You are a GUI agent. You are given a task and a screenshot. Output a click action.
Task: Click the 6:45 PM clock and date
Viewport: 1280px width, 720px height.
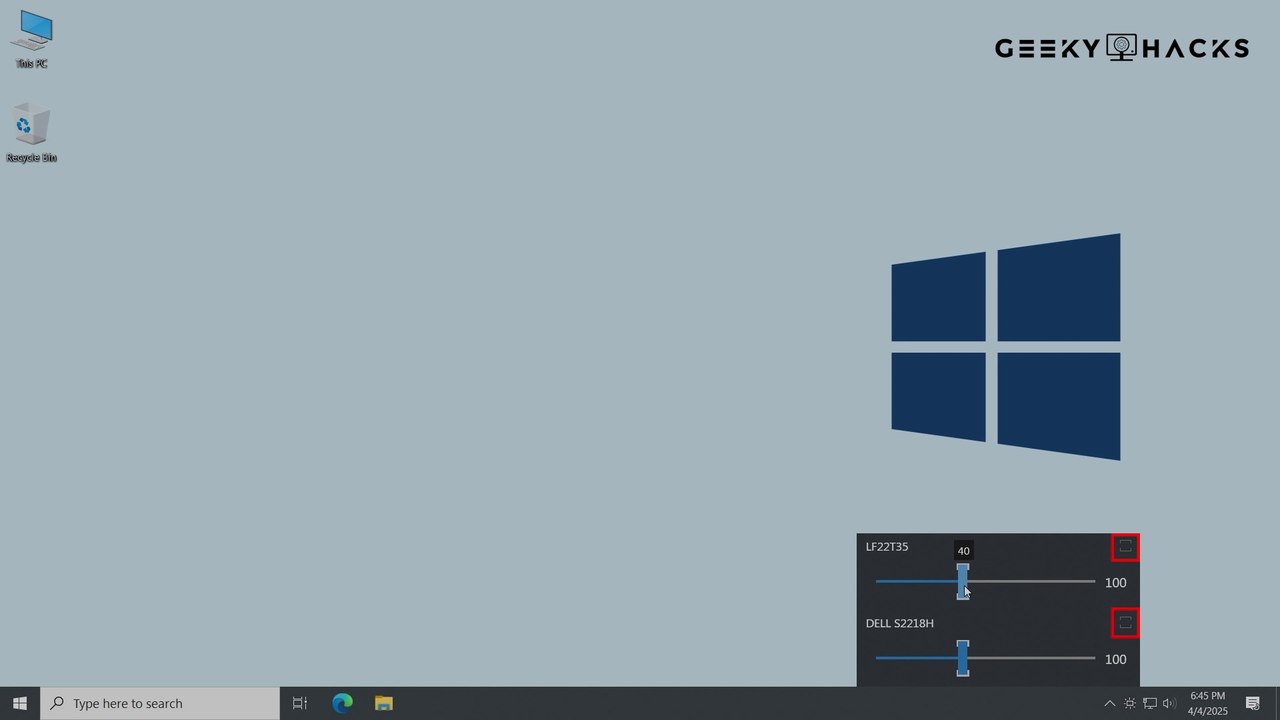click(x=1207, y=703)
